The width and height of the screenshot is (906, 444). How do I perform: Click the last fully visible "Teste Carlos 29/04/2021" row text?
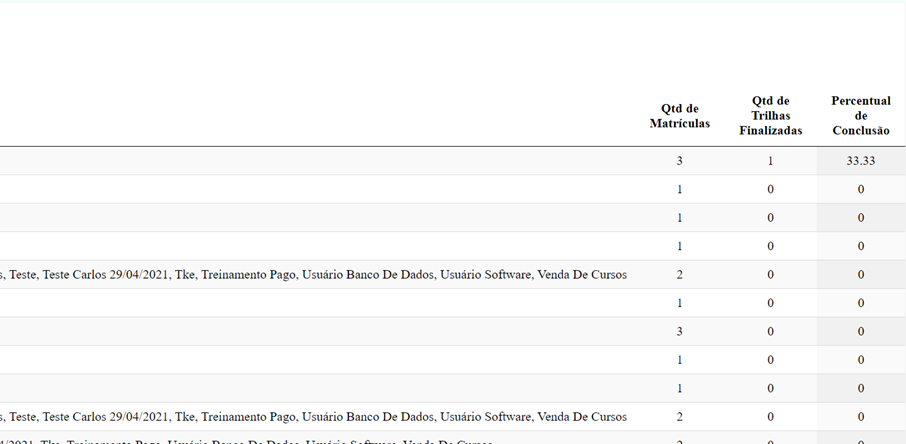click(314, 417)
